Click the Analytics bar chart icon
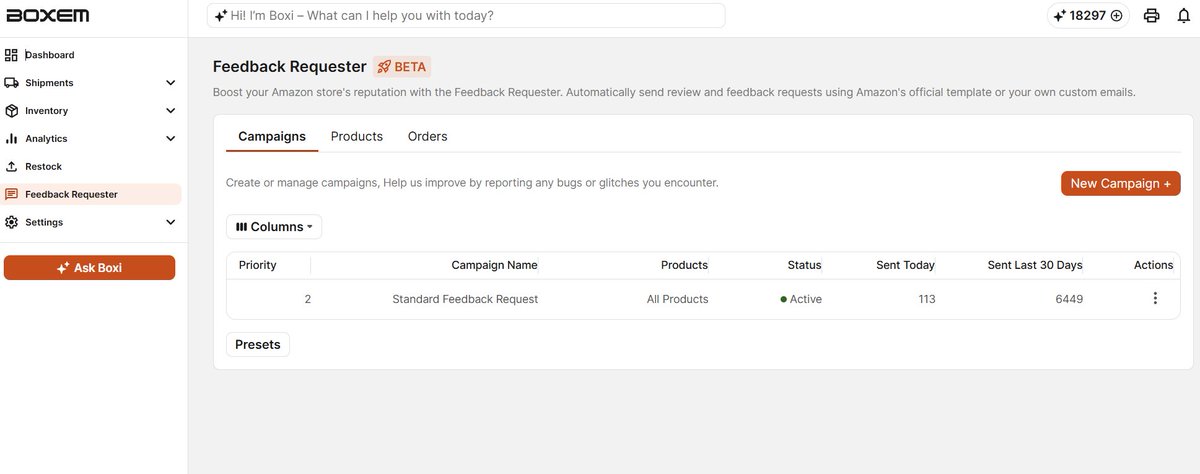The image size is (1200, 474). [x=11, y=139]
